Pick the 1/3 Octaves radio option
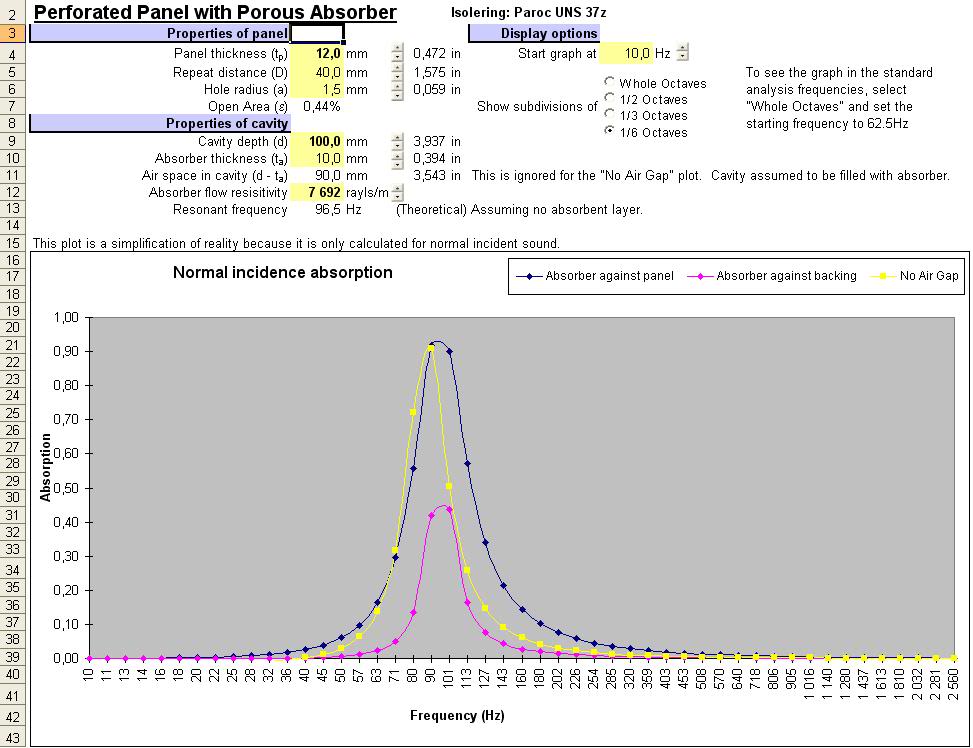The height and width of the screenshot is (748, 973). [x=609, y=114]
